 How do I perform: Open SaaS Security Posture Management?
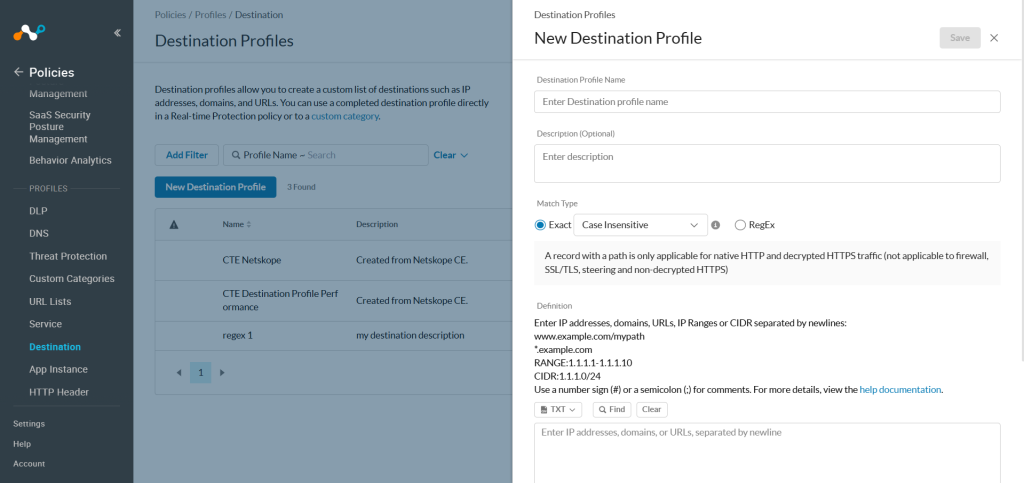click(60, 127)
